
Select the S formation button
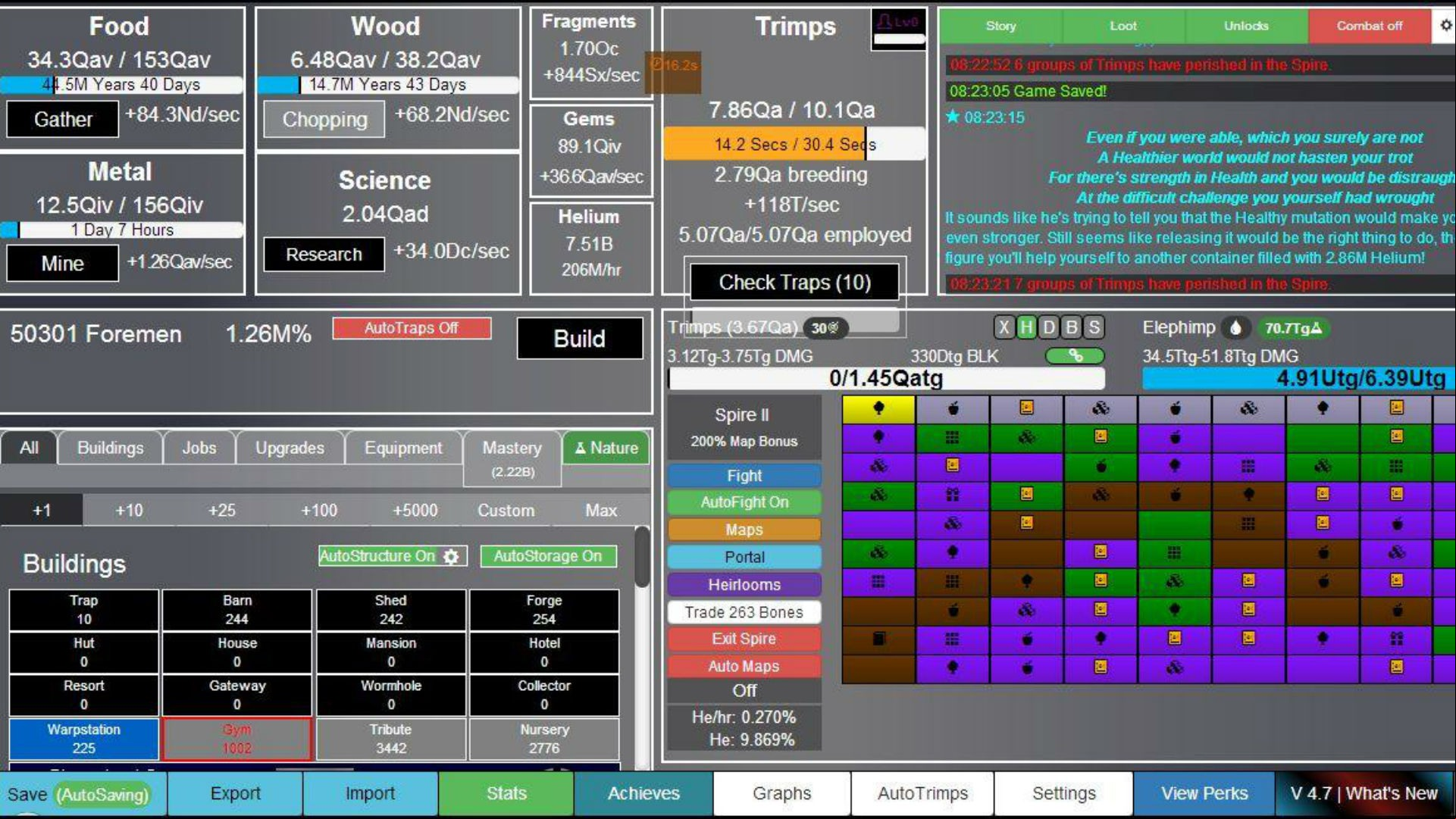pos(1094,327)
